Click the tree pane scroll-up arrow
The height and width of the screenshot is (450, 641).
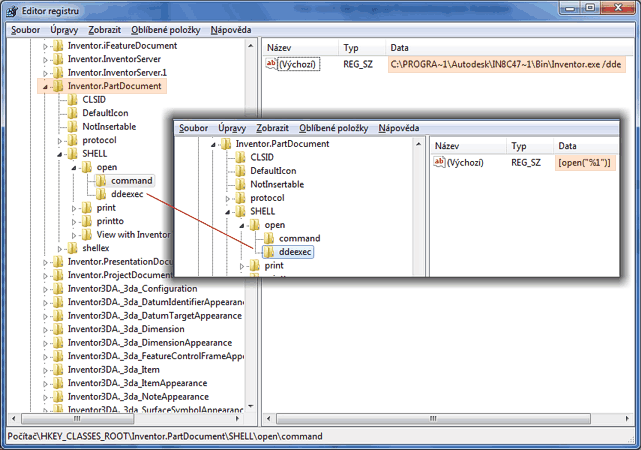coord(251,45)
